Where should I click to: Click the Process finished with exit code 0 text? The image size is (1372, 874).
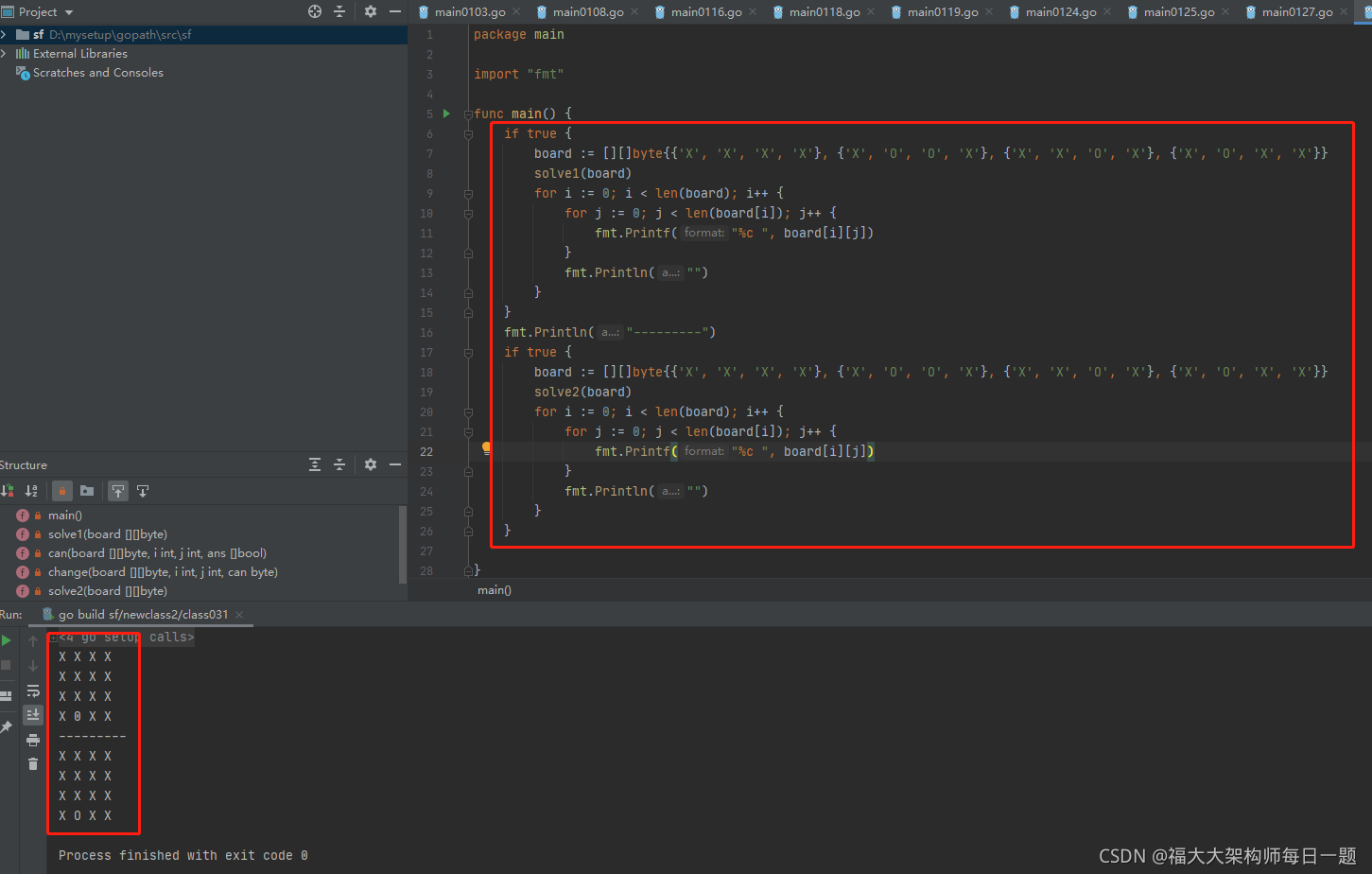click(183, 855)
